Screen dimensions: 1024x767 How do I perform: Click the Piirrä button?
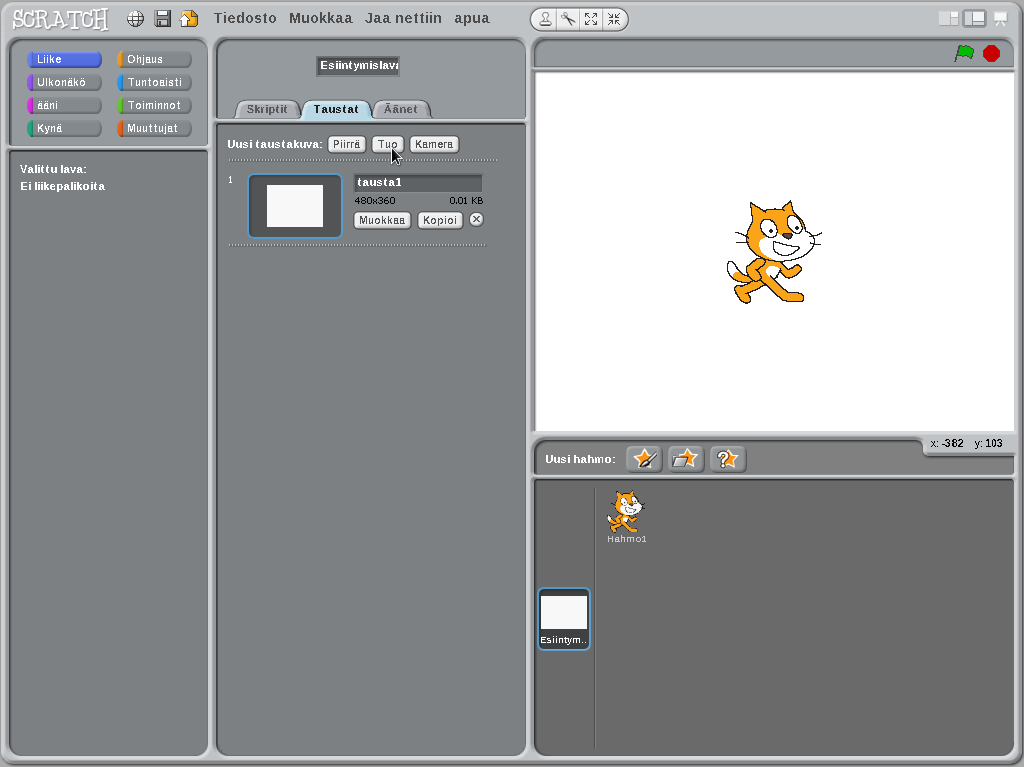[x=346, y=144]
